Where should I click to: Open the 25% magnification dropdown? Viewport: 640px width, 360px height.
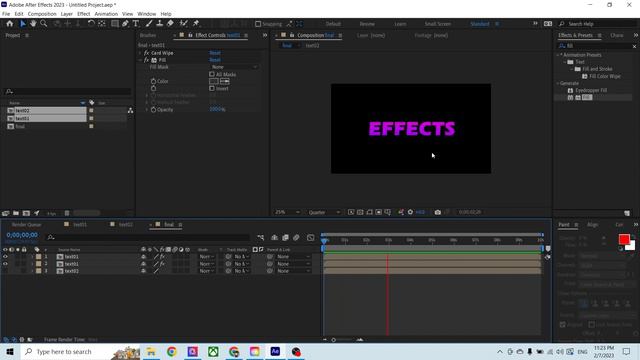click(287, 212)
